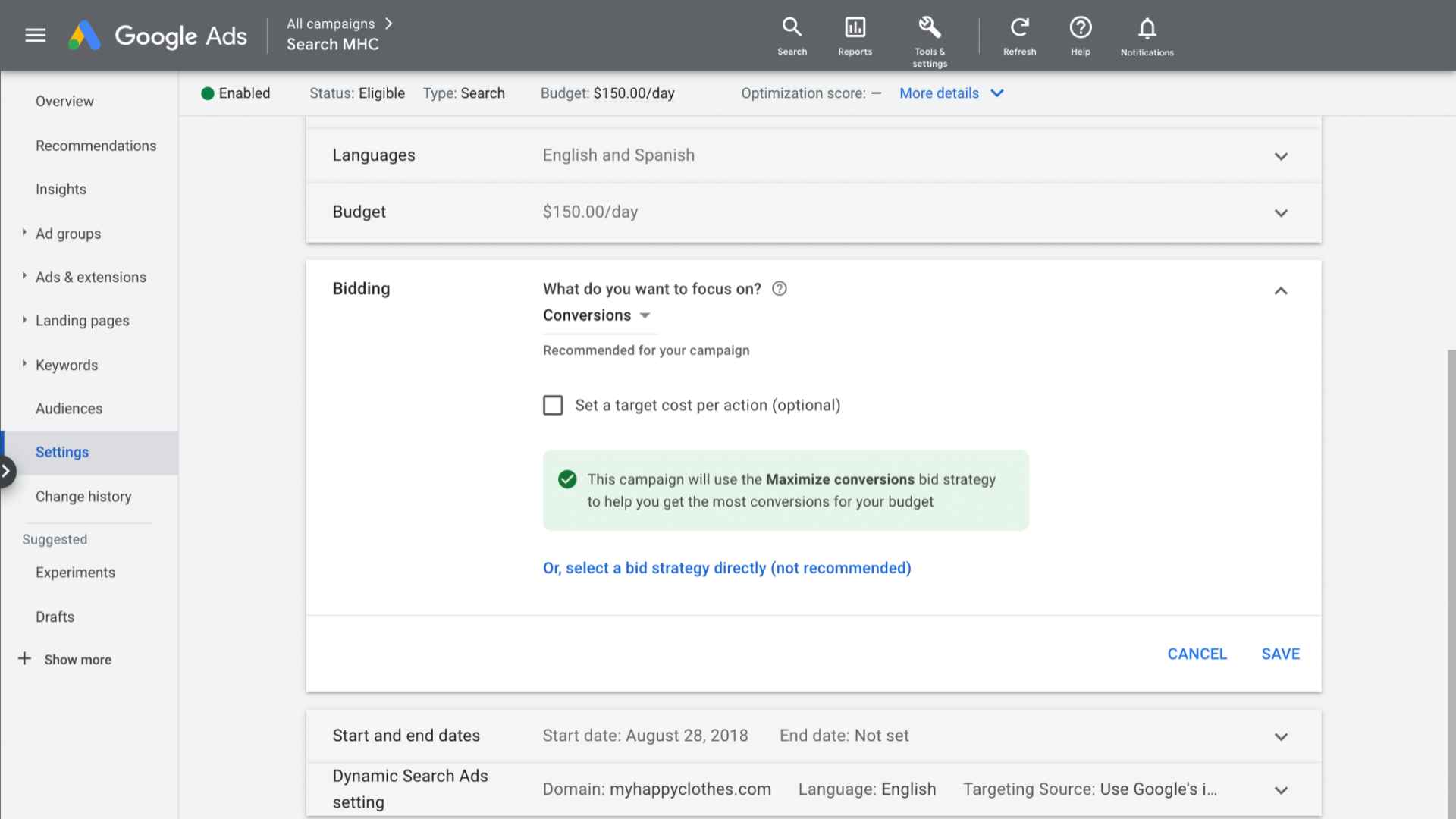Click select a bid strategy directly link
This screenshot has width=1456, height=819.
pyautogui.click(x=726, y=568)
